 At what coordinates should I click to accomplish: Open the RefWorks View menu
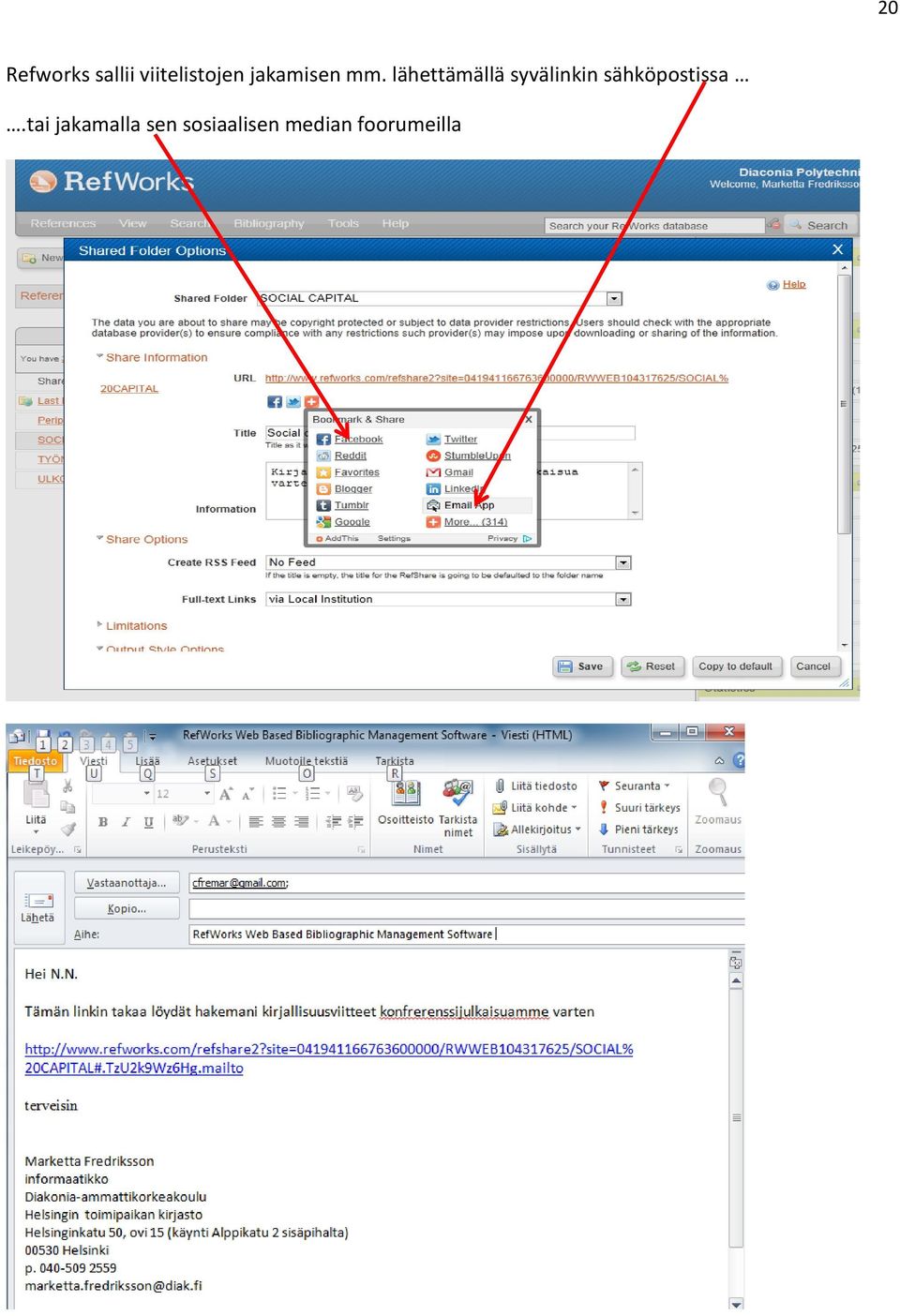pyautogui.click(x=132, y=224)
